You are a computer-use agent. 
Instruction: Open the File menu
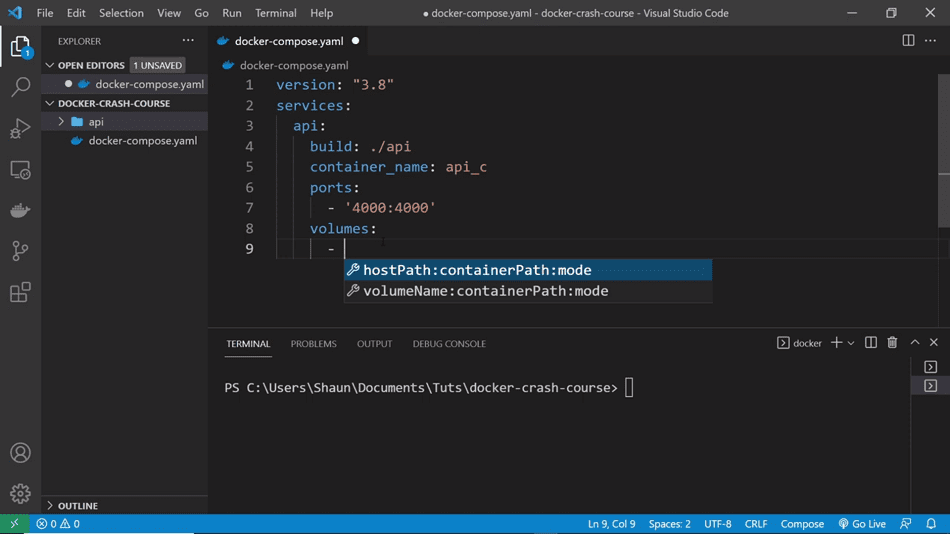45,13
